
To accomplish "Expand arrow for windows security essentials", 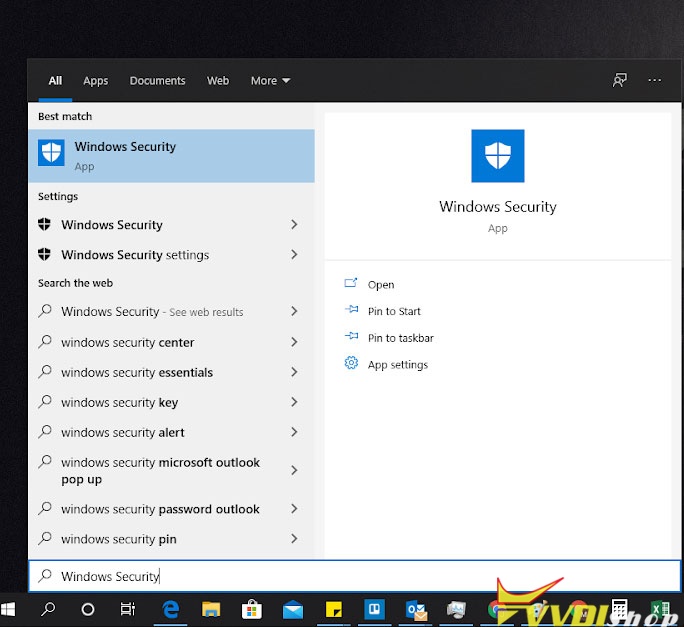I will [294, 372].
